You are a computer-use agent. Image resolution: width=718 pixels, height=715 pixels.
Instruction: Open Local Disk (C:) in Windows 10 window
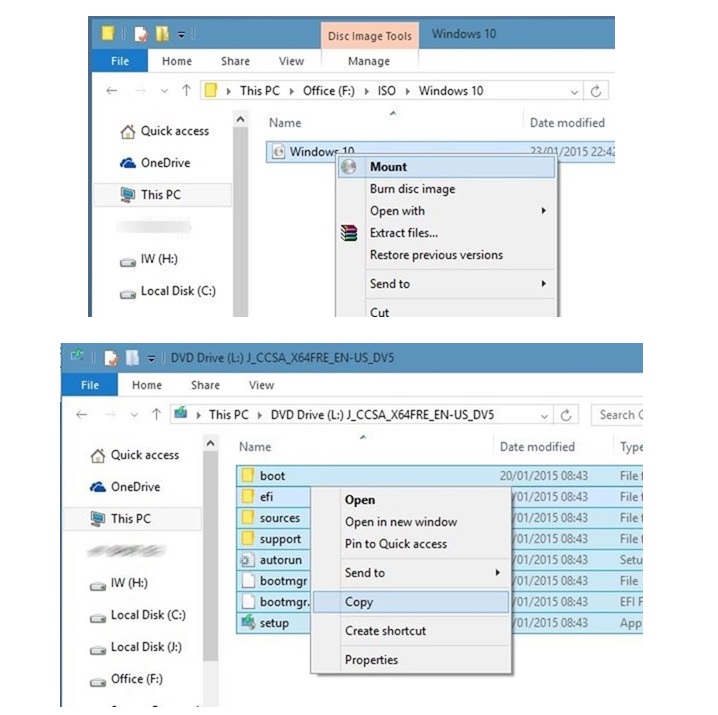point(168,291)
